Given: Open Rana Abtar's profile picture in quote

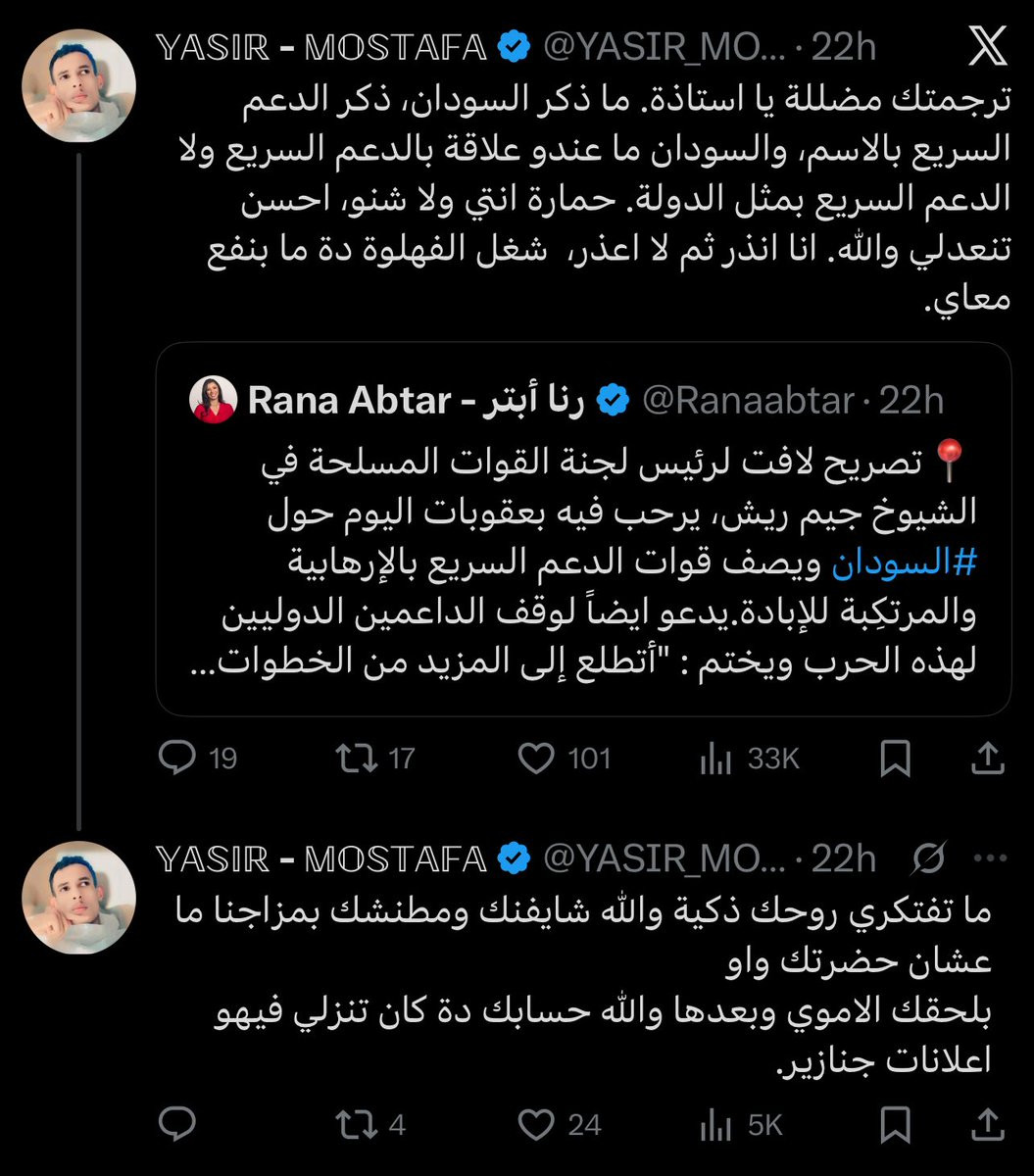Looking at the screenshot, I should click(213, 400).
